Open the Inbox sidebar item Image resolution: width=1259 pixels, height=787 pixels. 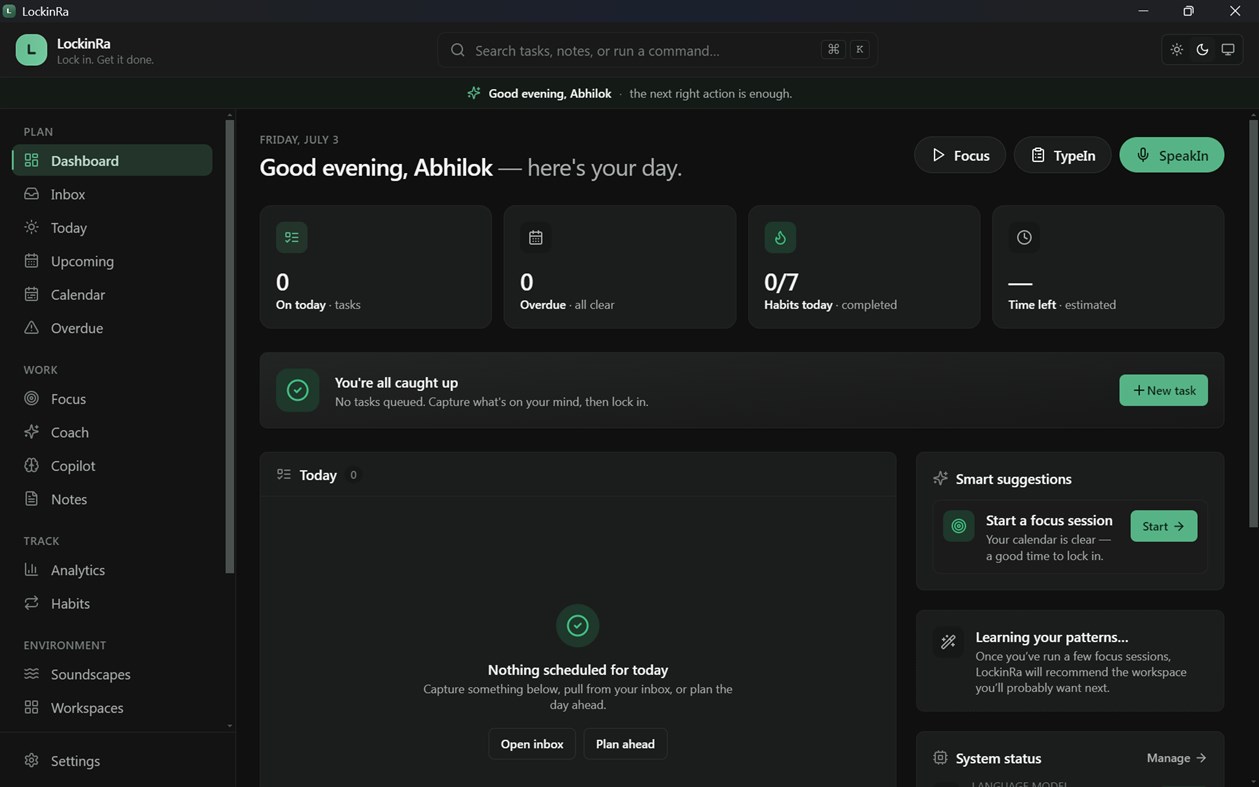pyautogui.click(x=112, y=194)
